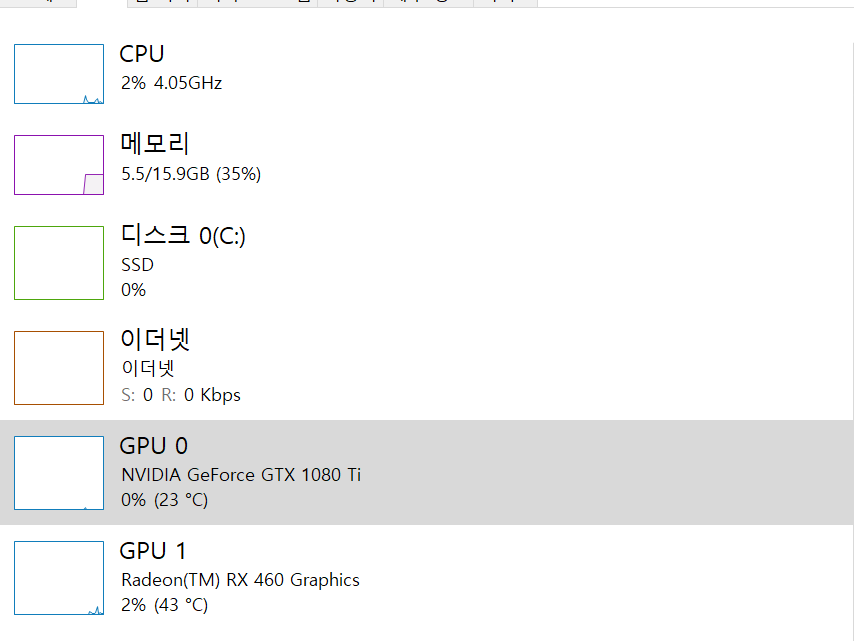Select the GPU 1 graph thumbnail

[x=59, y=578]
